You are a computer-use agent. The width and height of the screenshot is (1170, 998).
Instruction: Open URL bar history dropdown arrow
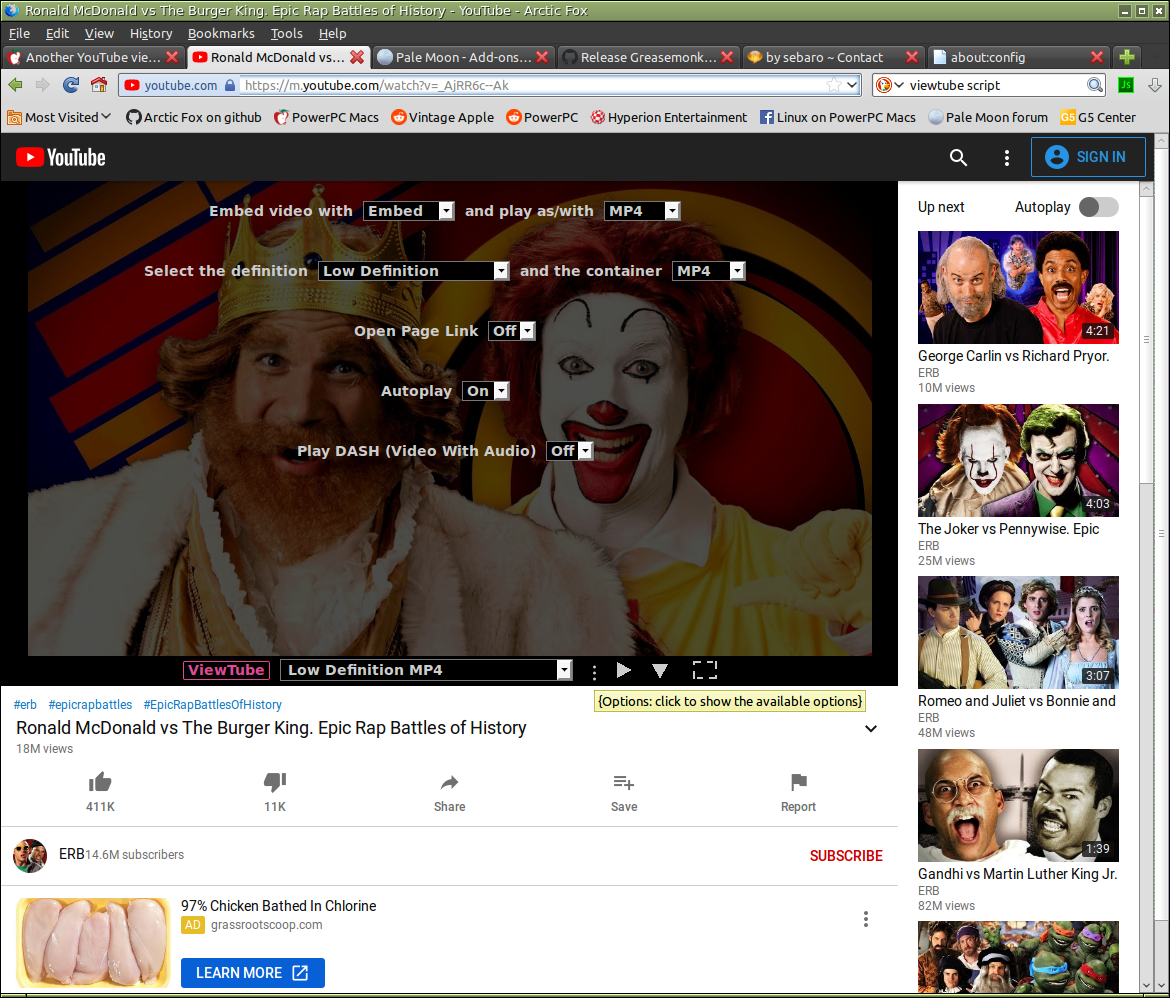point(851,85)
